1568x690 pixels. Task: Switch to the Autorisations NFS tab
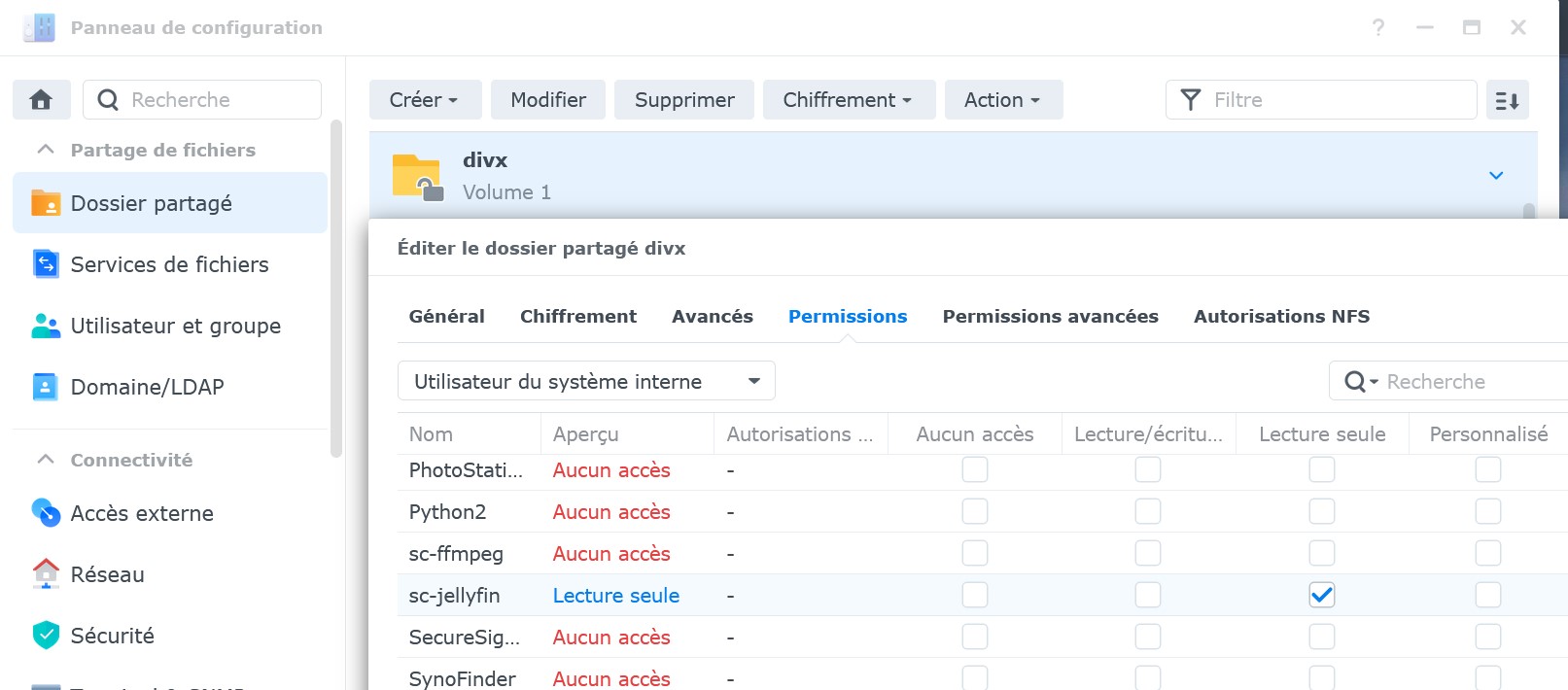[x=1281, y=317]
